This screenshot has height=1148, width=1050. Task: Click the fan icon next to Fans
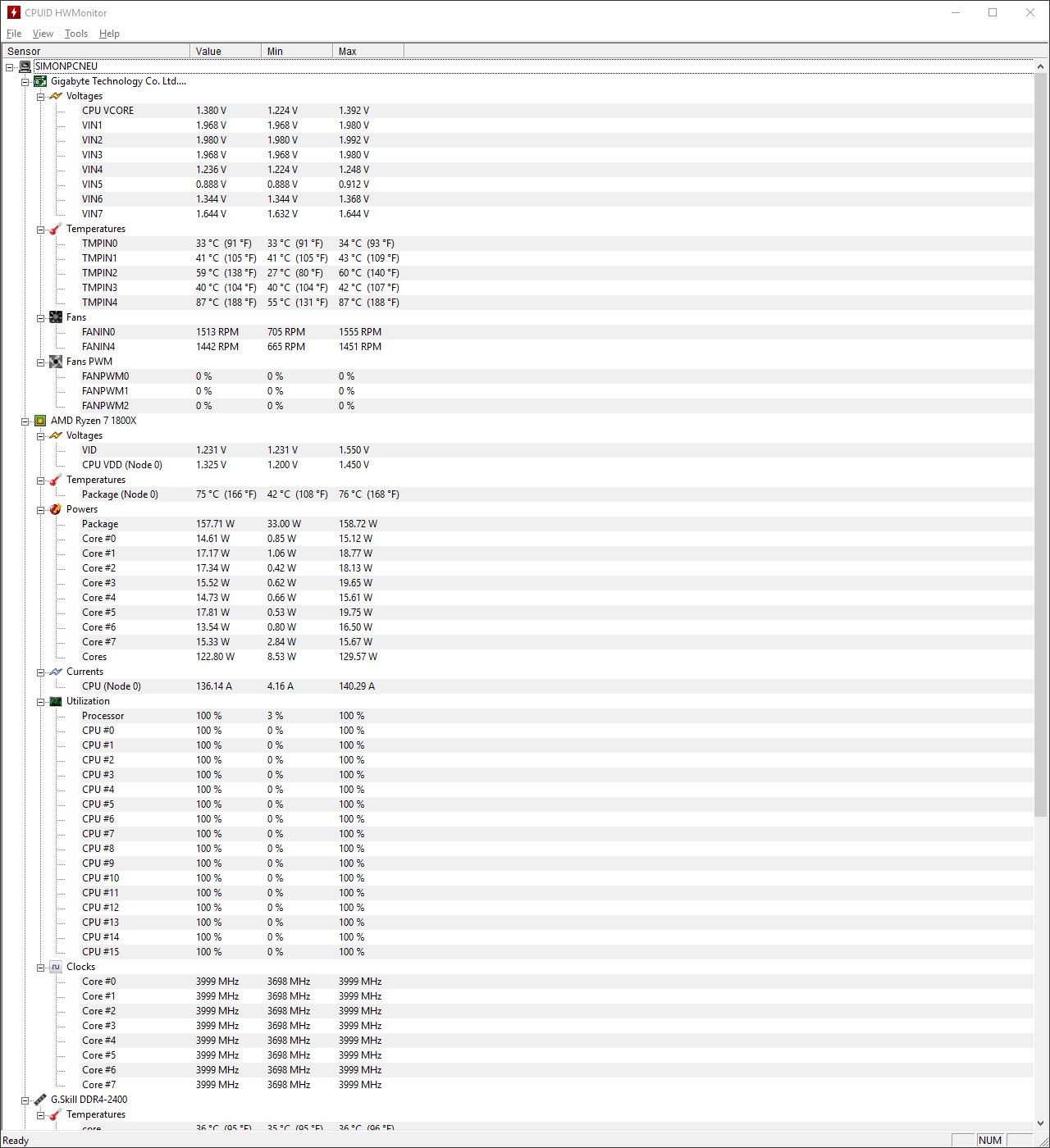[56, 317]
